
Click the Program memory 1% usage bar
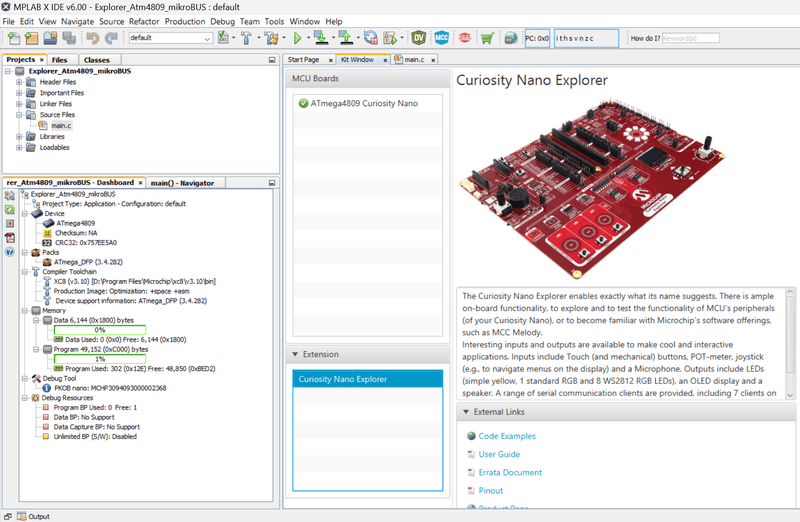click(100, 359)
